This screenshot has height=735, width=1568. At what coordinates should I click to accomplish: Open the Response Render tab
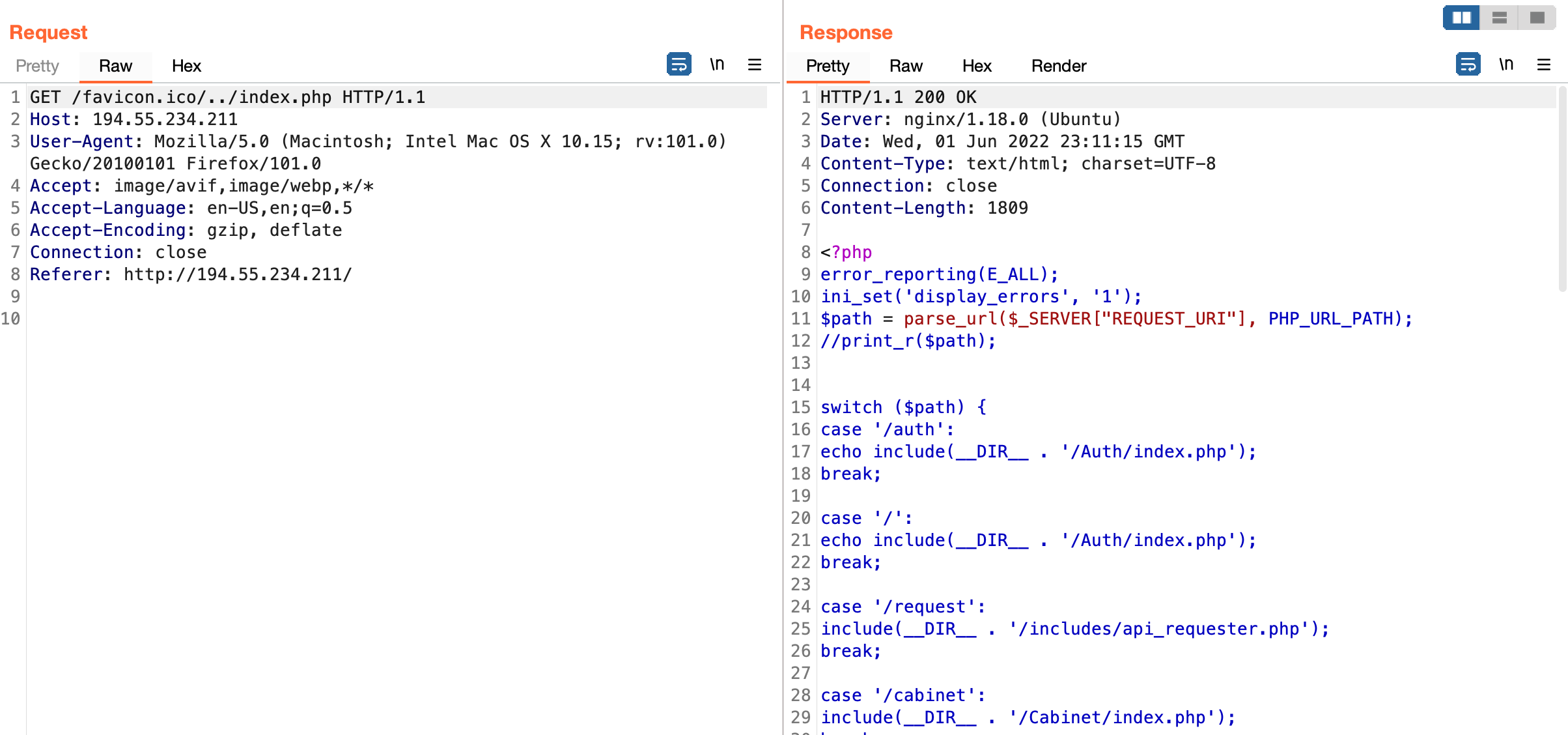click(1059, 66)
